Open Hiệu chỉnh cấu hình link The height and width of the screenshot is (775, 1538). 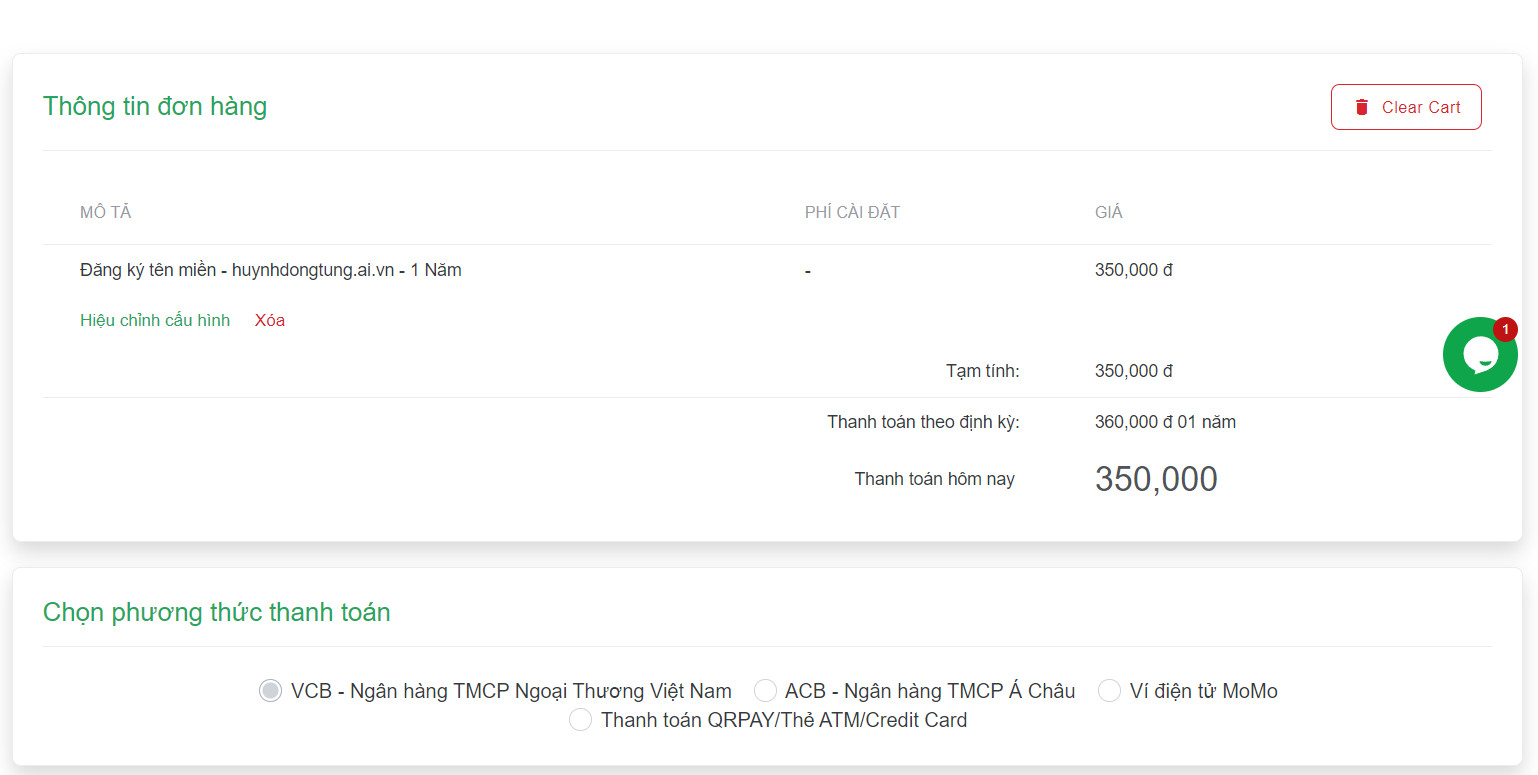point(155,320)
